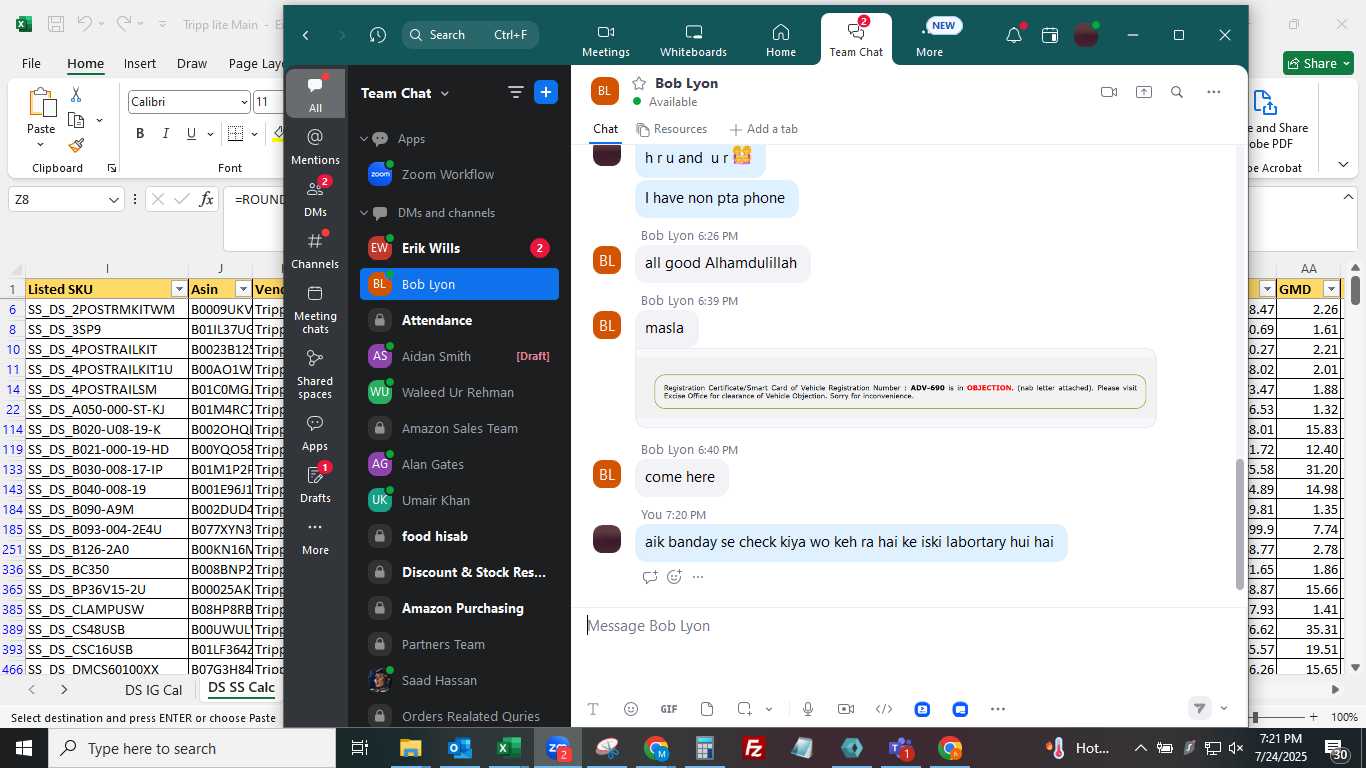Switch to Meetings tab in Zoom

point(606,41)
